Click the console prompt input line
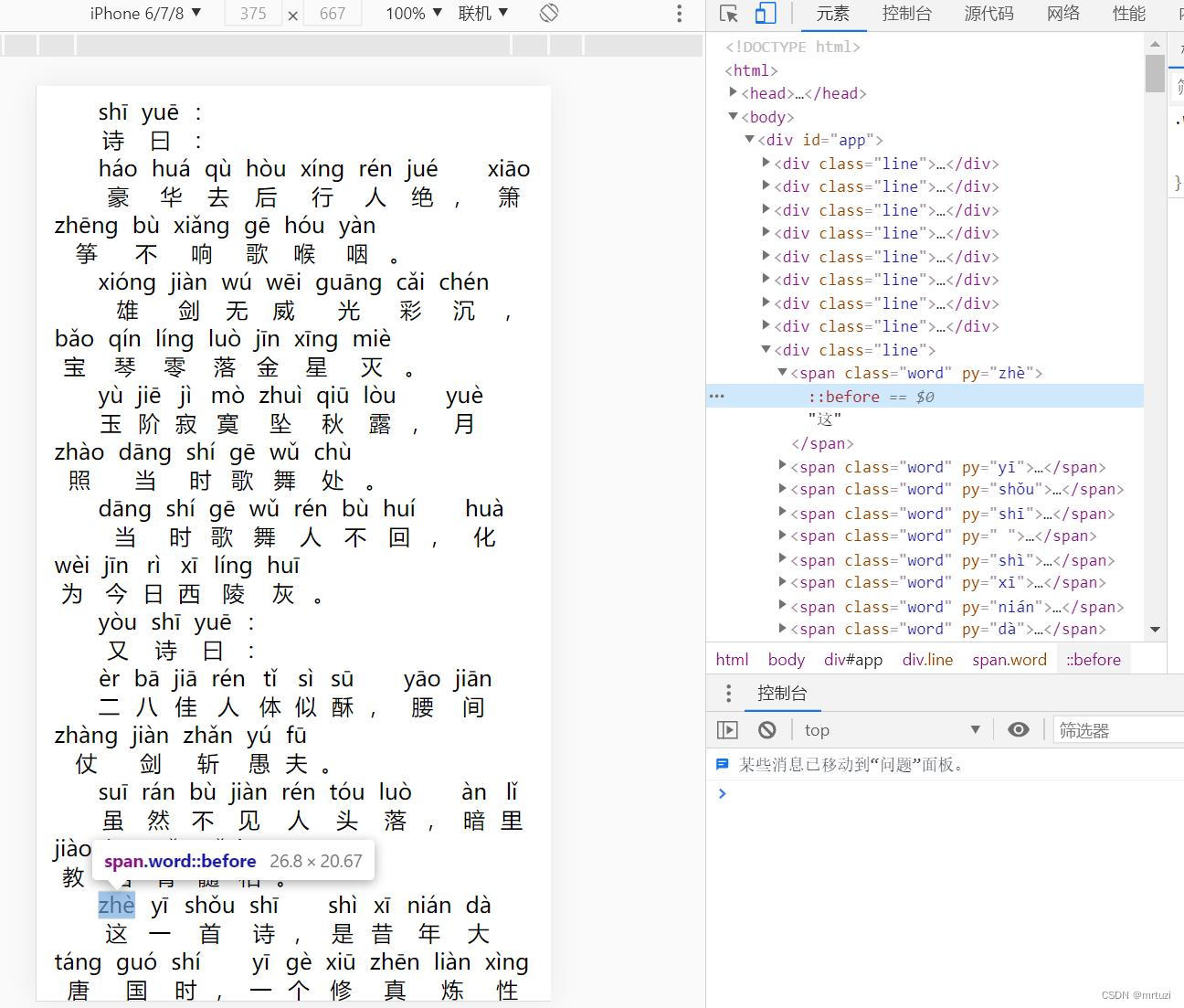The height and width of the screenshot is (1008, 1184). coord(950,793)
